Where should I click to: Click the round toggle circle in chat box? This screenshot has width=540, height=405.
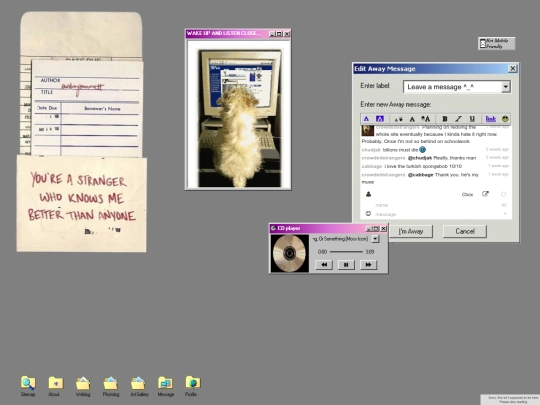(x=503, y=194)
